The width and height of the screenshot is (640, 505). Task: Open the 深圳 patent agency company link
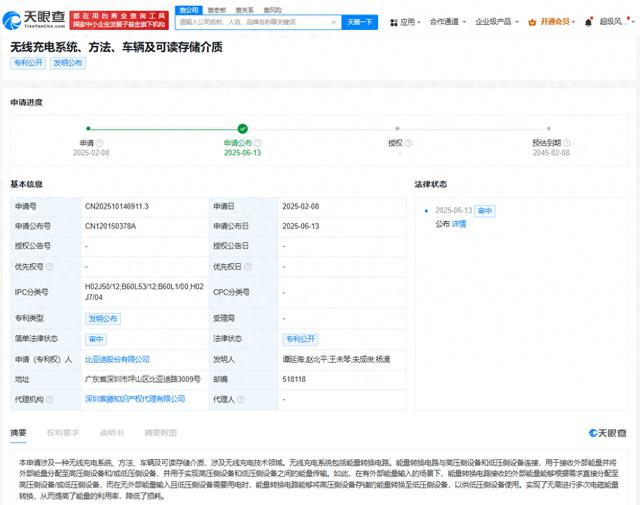135,399
